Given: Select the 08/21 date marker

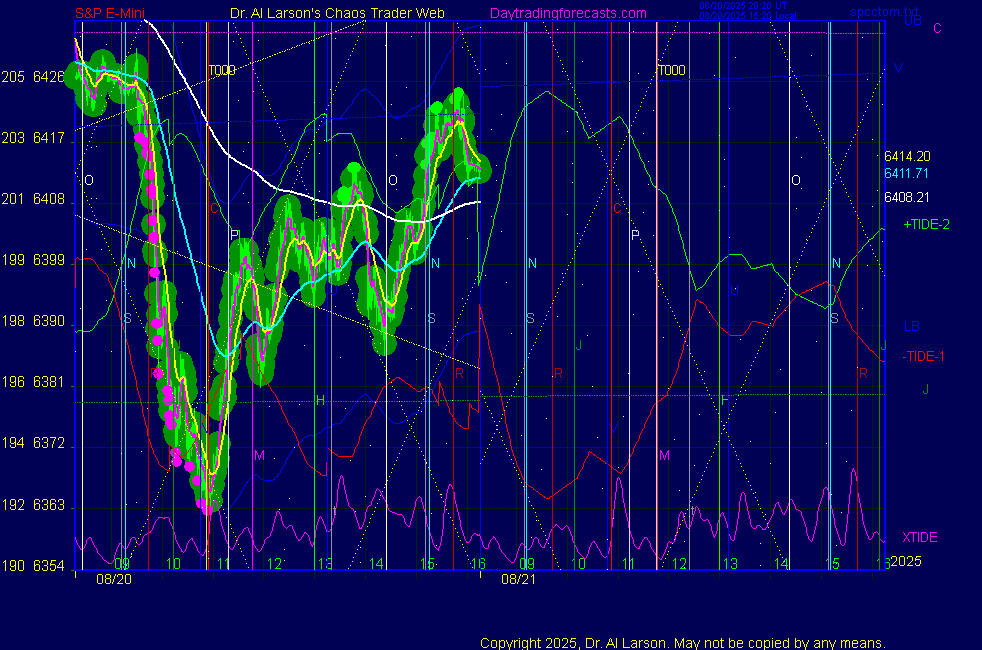Looking at the screenshot, I should point(516,579).
